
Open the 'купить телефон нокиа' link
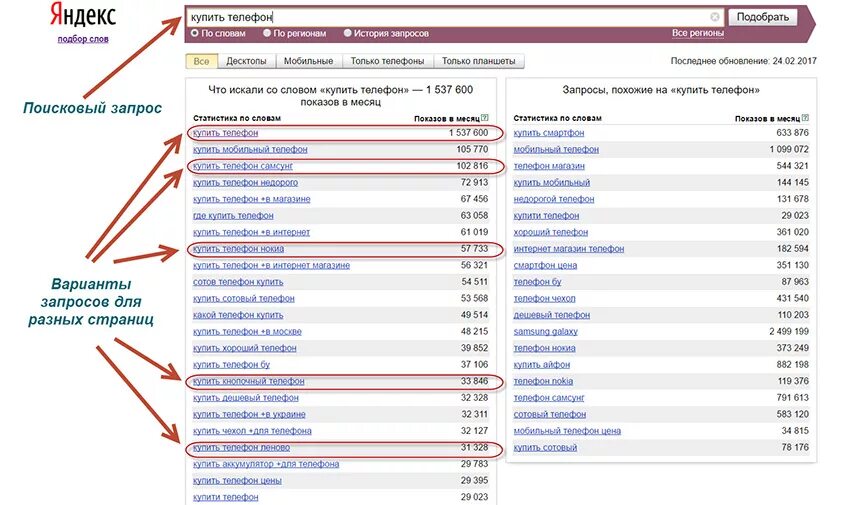click(x=238, y=249)
